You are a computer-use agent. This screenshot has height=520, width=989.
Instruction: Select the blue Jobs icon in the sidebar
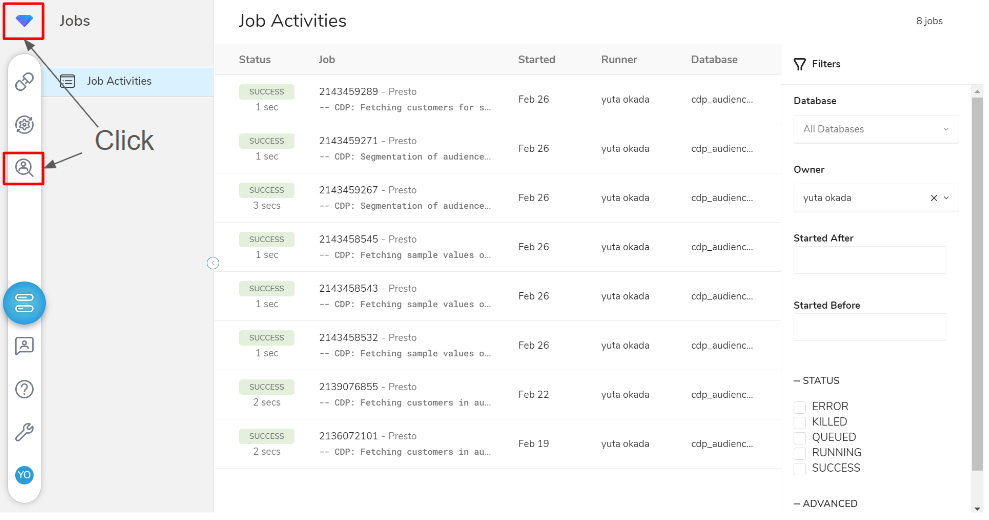(x=24, y=303)
